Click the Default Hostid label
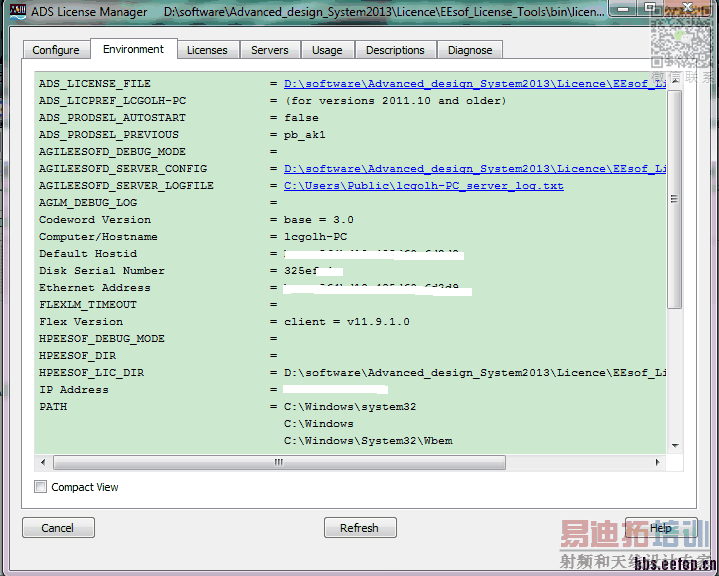 pyautogui.click(x=88, y=254)
